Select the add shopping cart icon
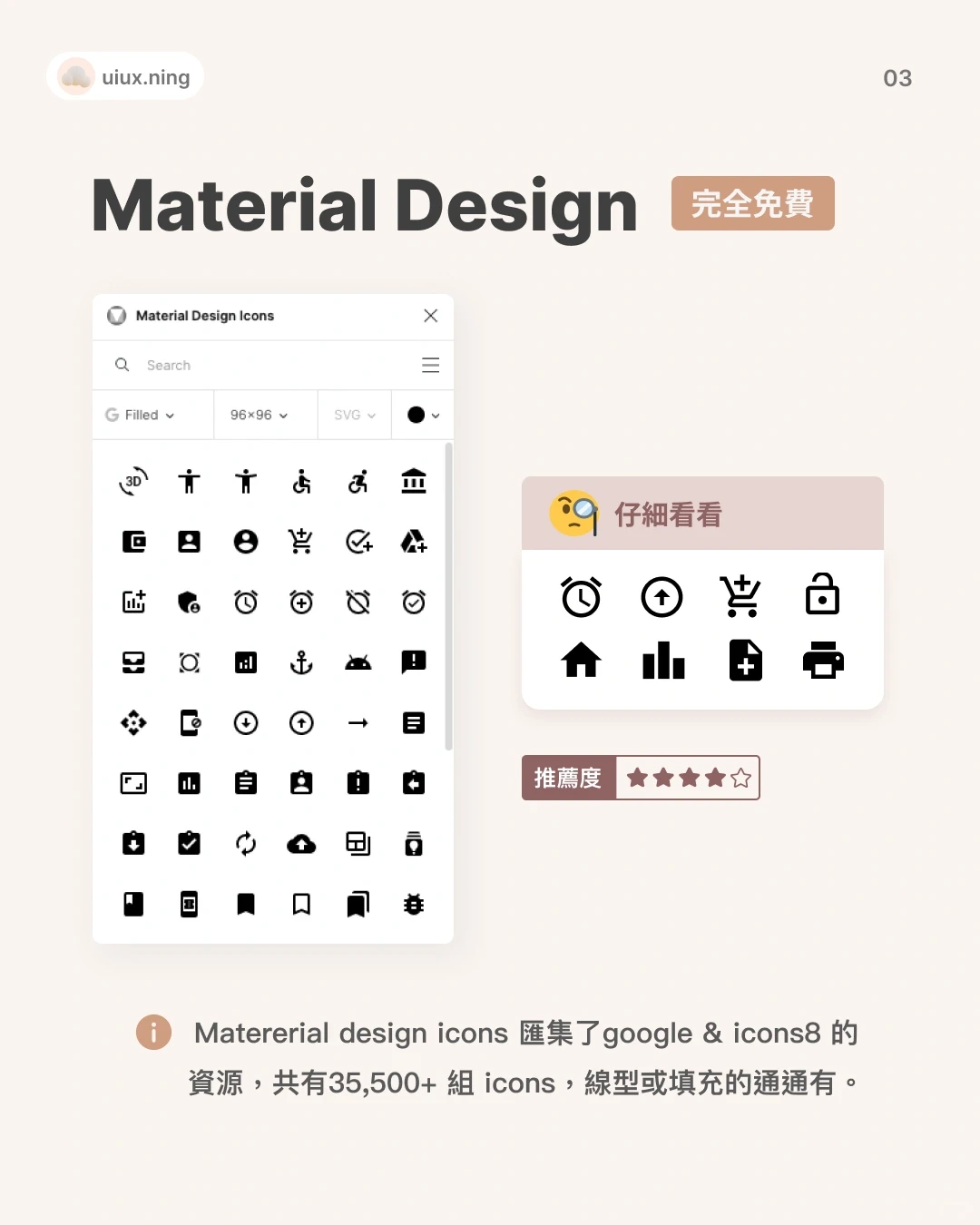Viewport: 980px width, 1225px height. click(302, 542)
